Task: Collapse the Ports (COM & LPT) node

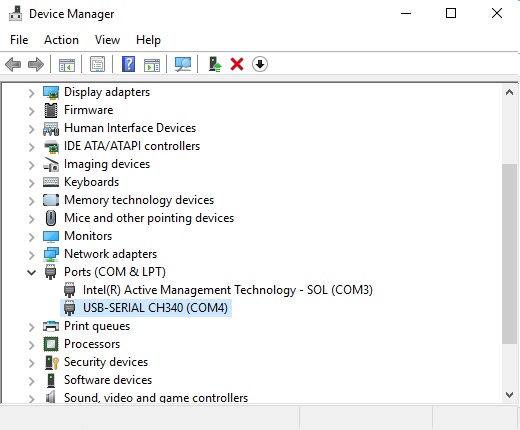Action: click(x=31, y=272)
